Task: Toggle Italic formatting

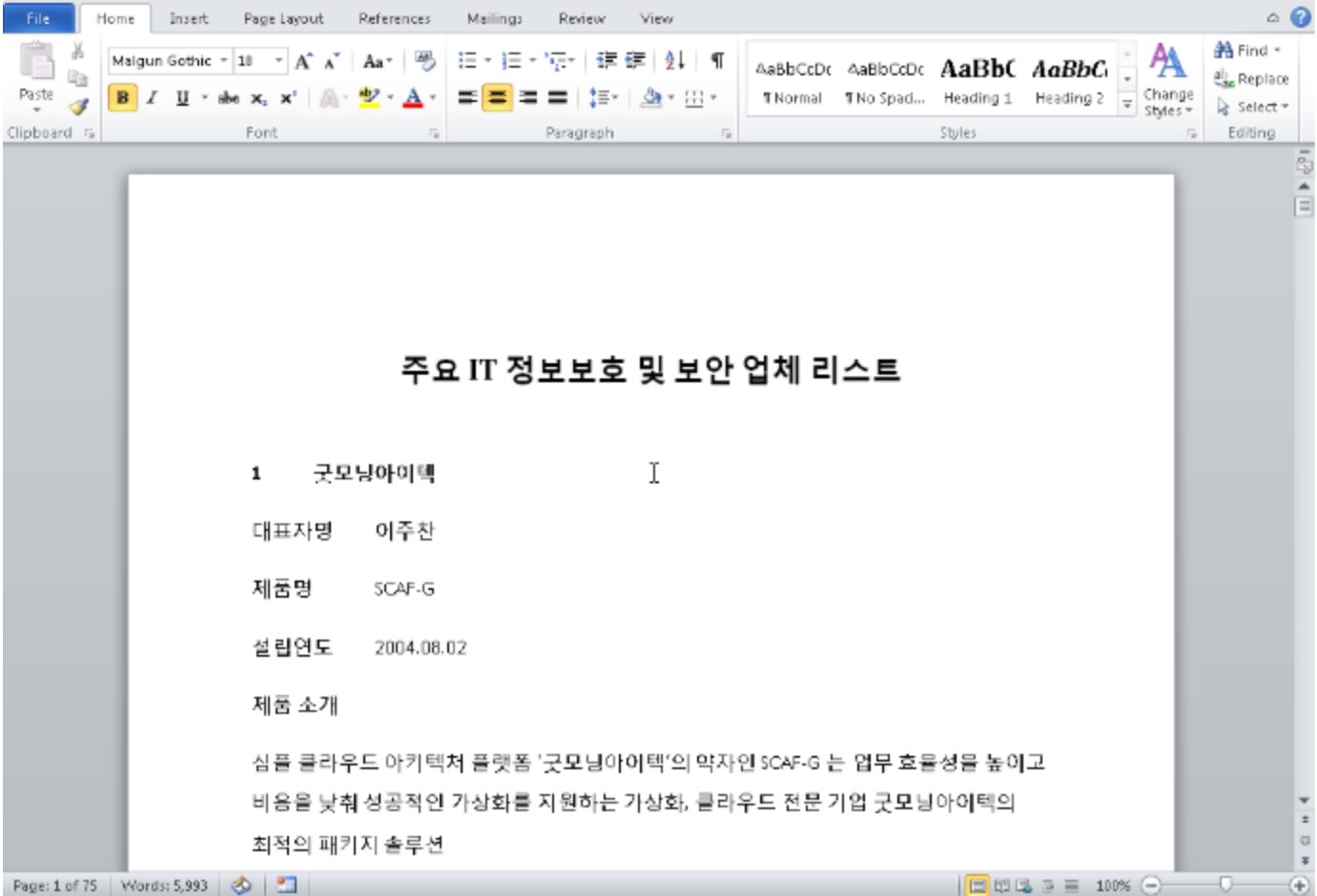Action: pyautogui.click(x=152, y=97)
